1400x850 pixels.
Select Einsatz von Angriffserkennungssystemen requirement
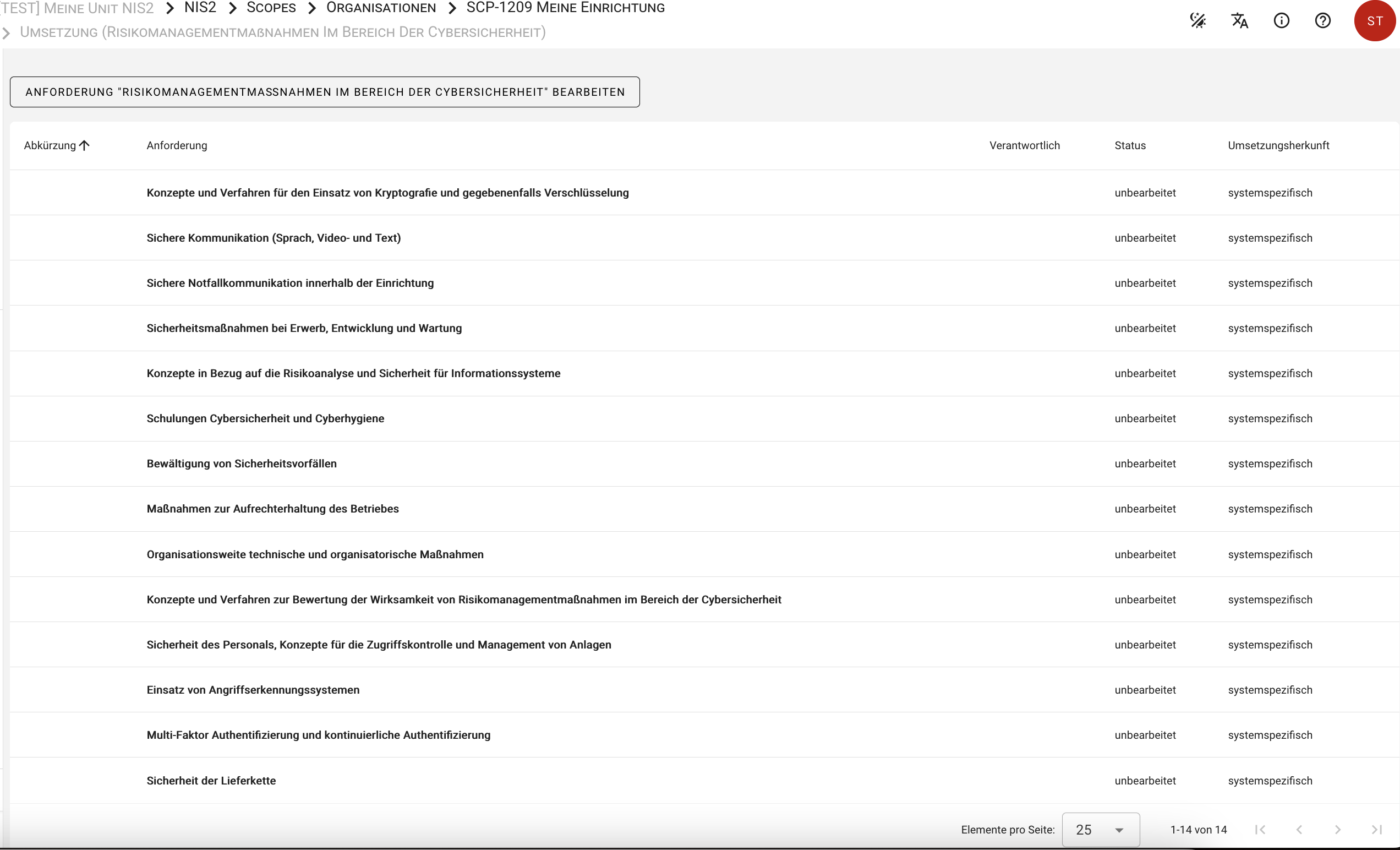pos(253,690)
